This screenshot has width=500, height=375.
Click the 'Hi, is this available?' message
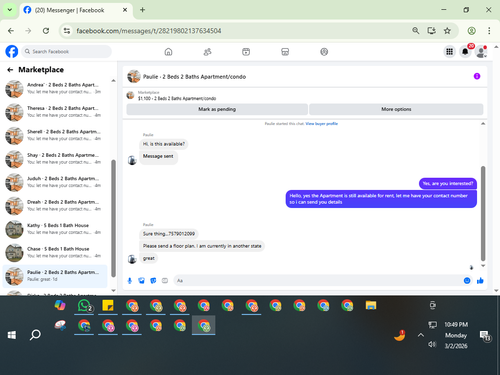coord(164,144)
